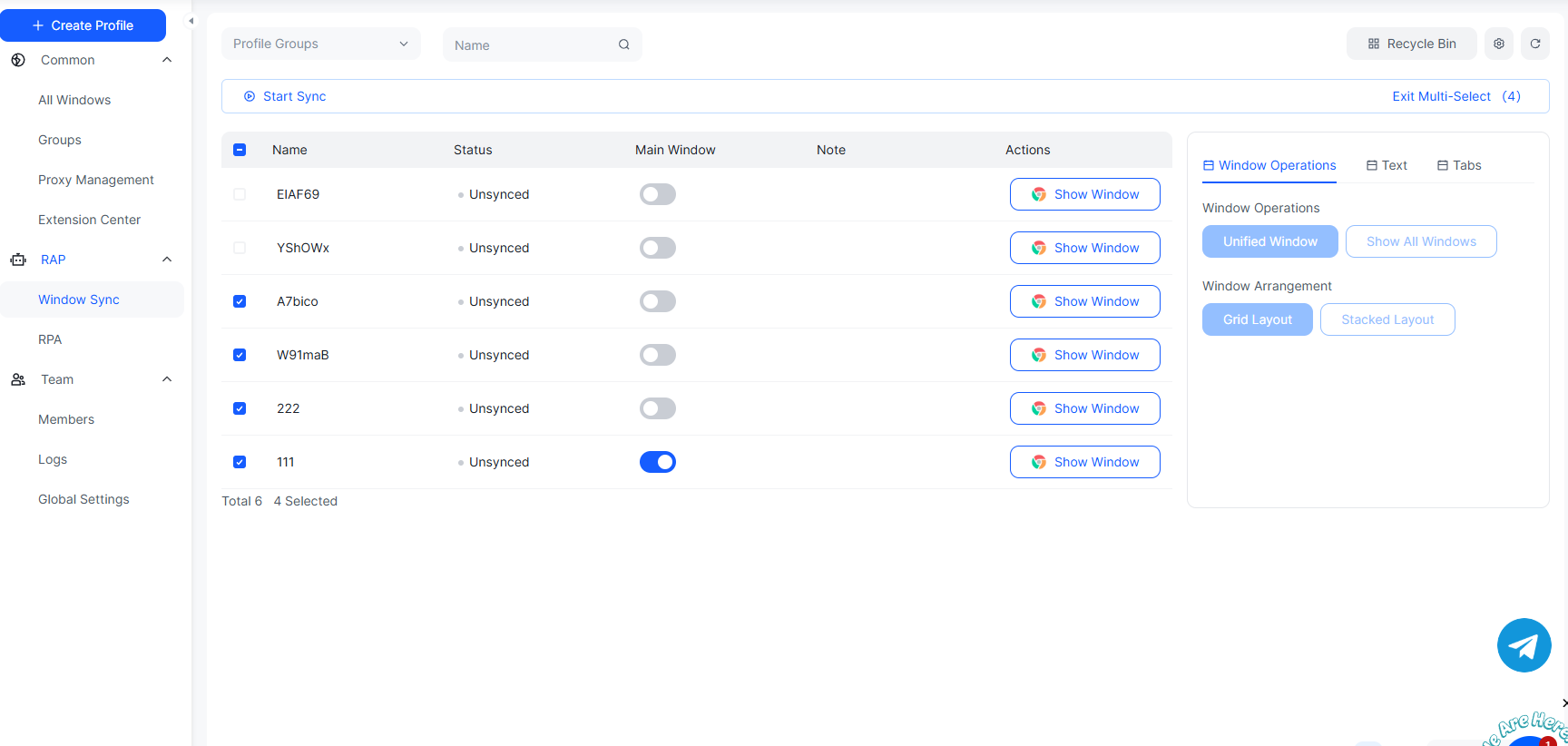The height and width of the screenshot is (746, 1568).
Task: Click the search magnifier in Name field
Action: pos(623,44)
